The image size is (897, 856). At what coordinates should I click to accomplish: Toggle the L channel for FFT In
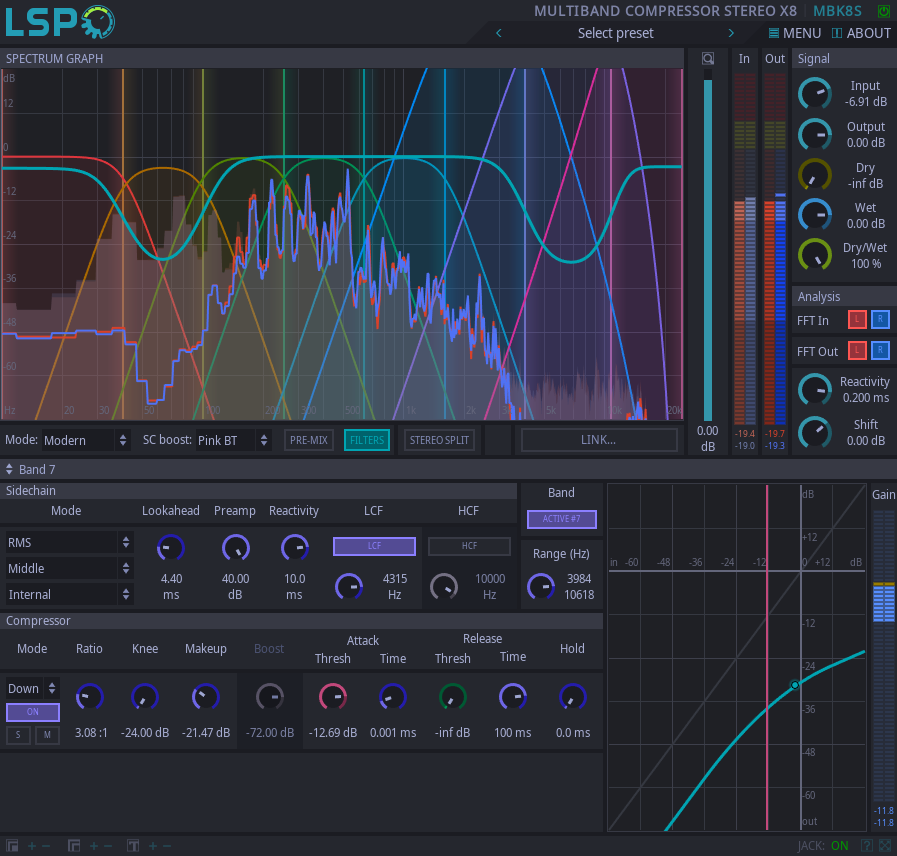[858, 319]
